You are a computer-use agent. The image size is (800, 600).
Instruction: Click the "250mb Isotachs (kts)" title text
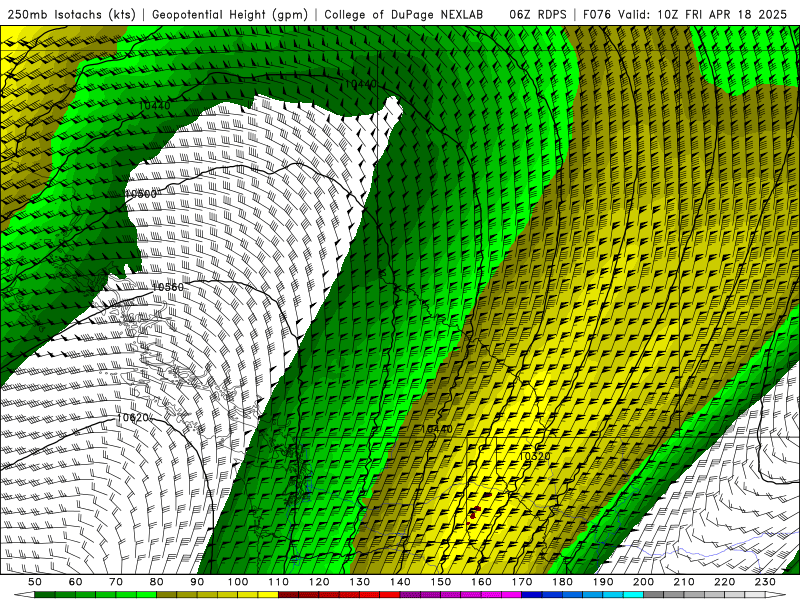pyautogui.click(x=72, y=15)
